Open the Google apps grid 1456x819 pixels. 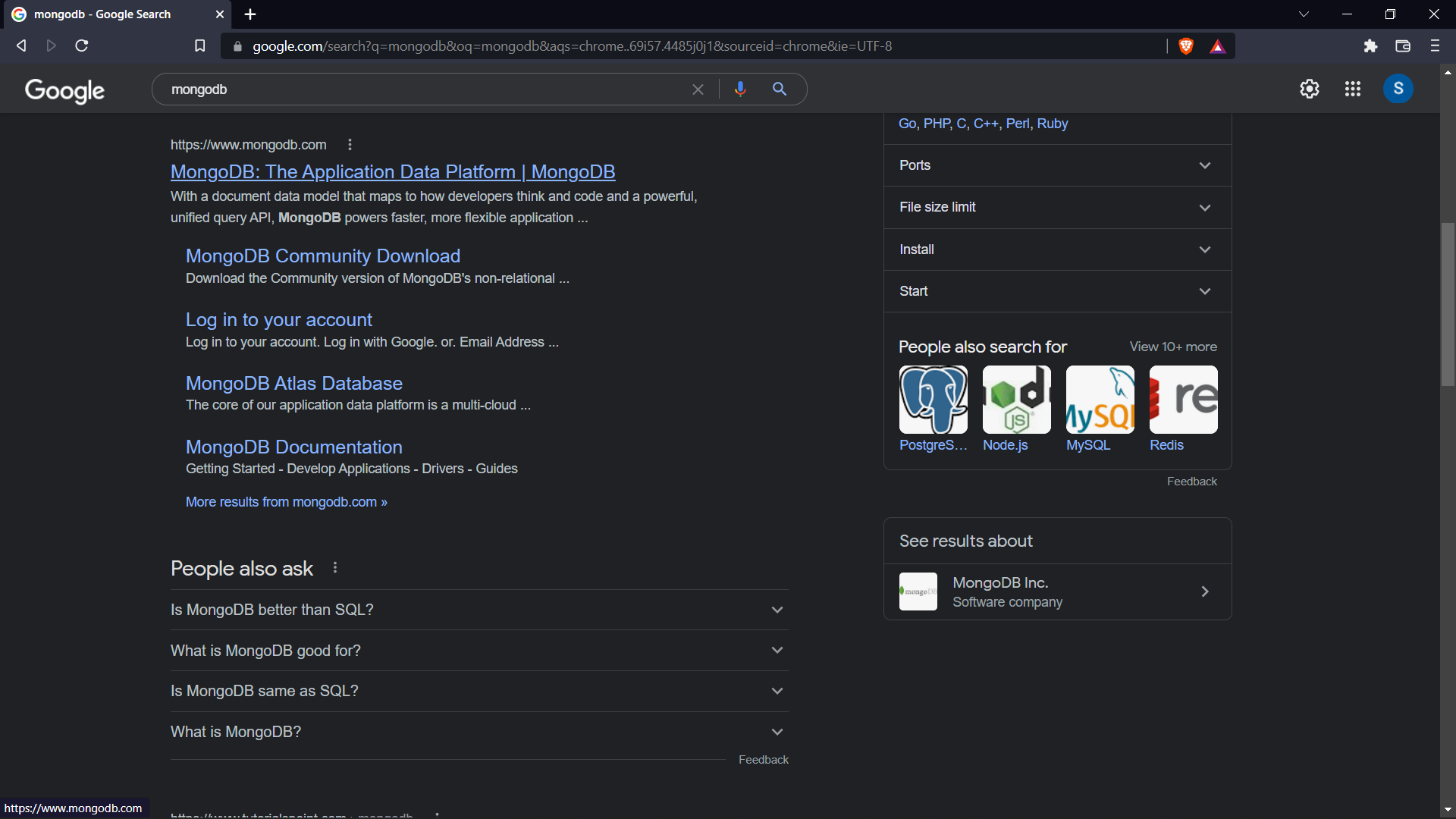click(x=1353, y=89)
